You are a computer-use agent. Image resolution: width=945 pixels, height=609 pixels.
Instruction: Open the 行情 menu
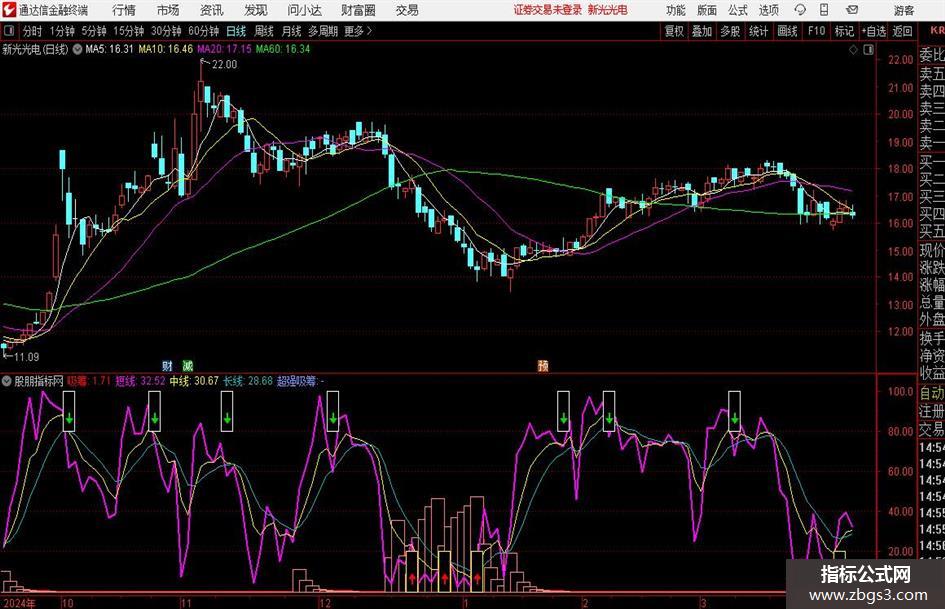[x=124, y=10]
